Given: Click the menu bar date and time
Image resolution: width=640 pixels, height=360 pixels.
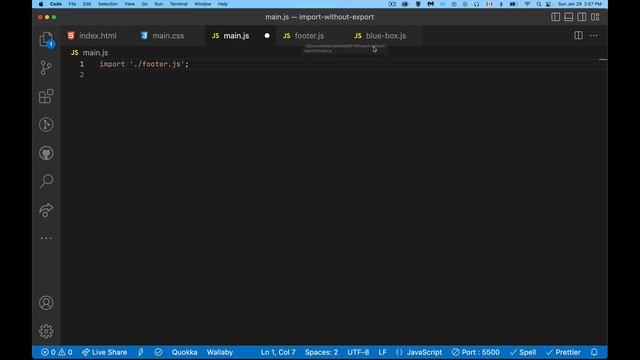Looking at the screenshot, I should [580, 4].
